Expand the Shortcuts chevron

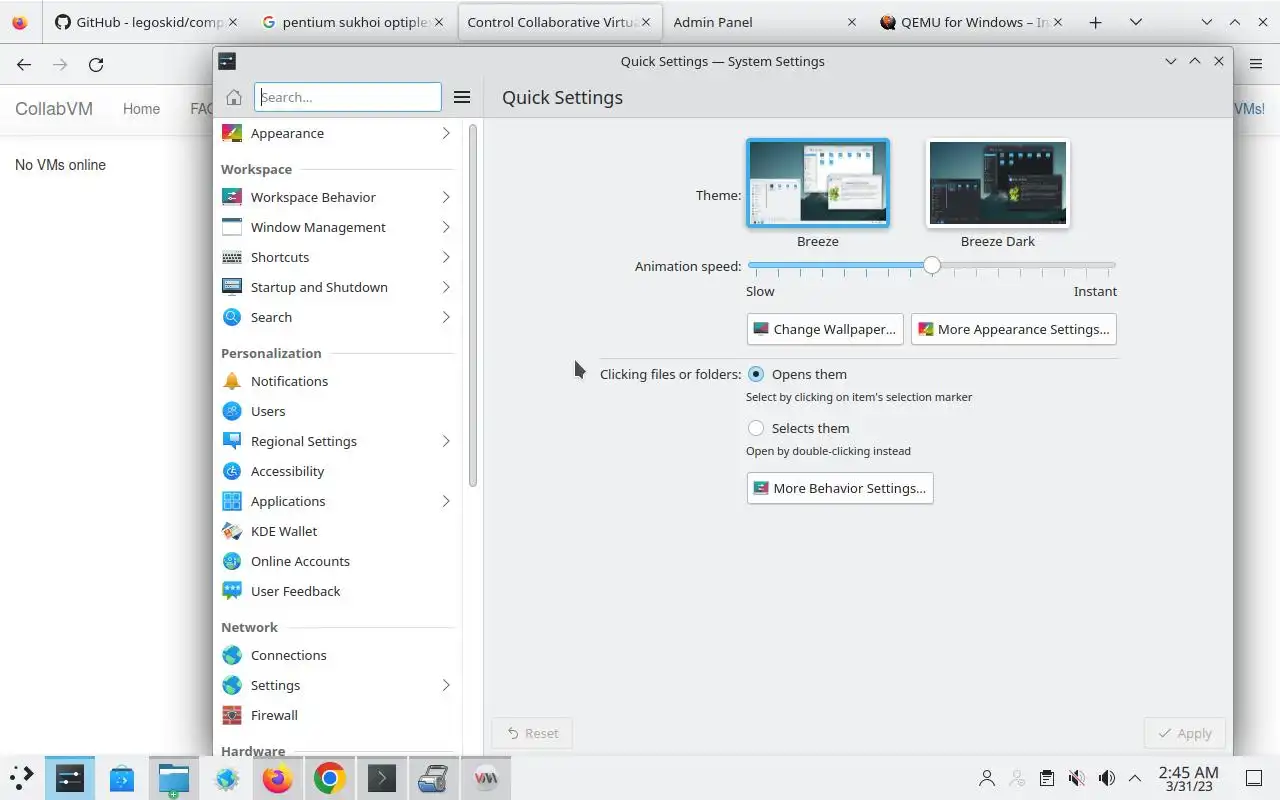click(446, 257)
